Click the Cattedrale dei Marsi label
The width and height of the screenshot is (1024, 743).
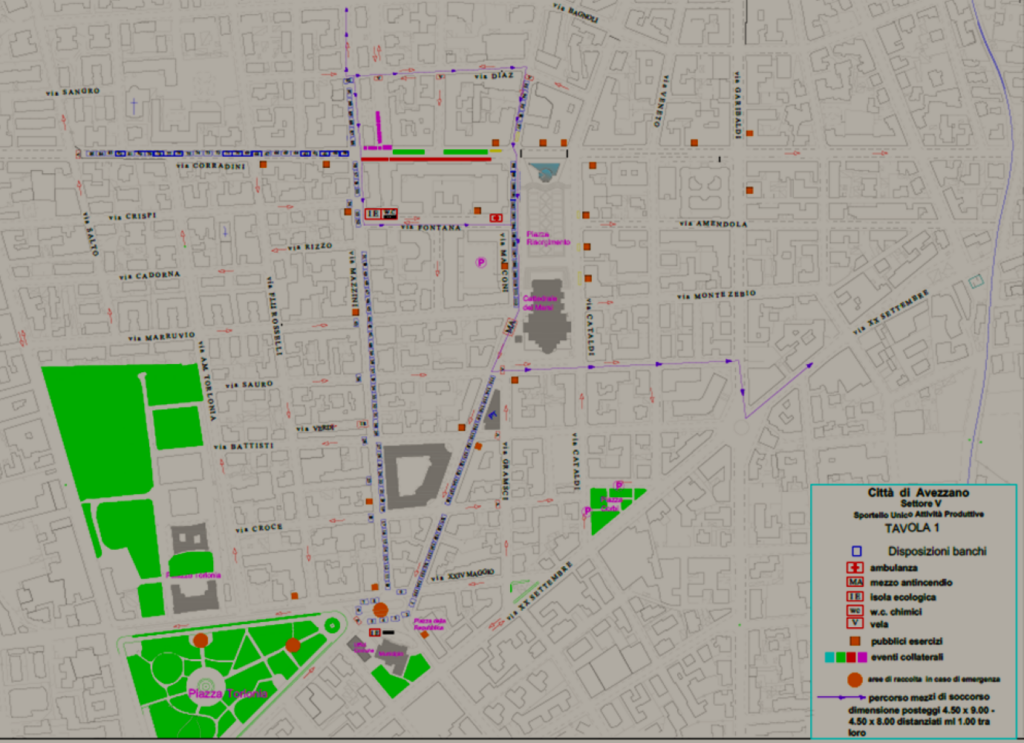point(543,303)
